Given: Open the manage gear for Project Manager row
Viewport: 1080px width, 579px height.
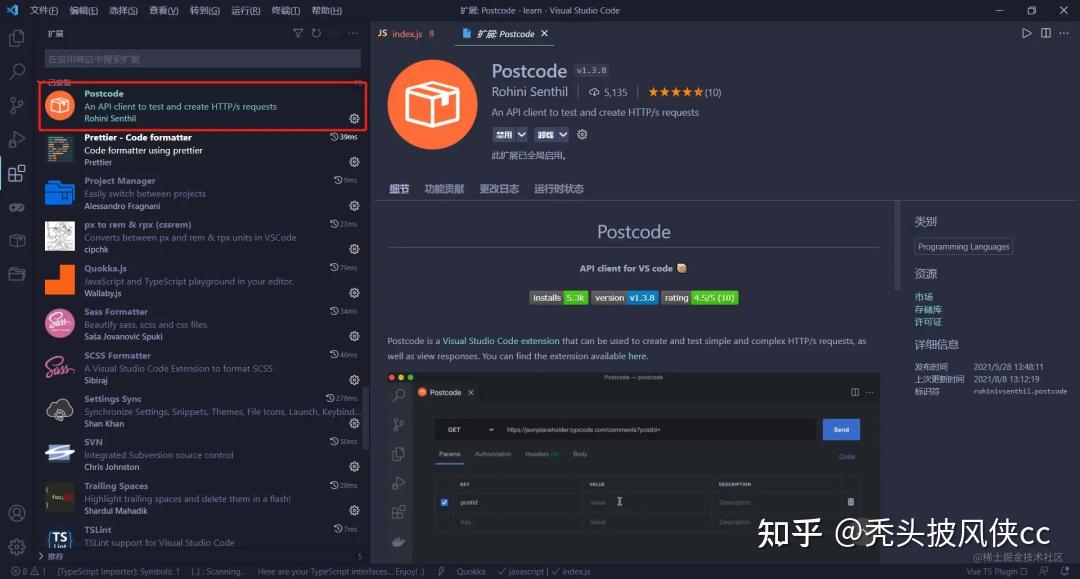Looking at the screenshot, I should coord(354,206).
